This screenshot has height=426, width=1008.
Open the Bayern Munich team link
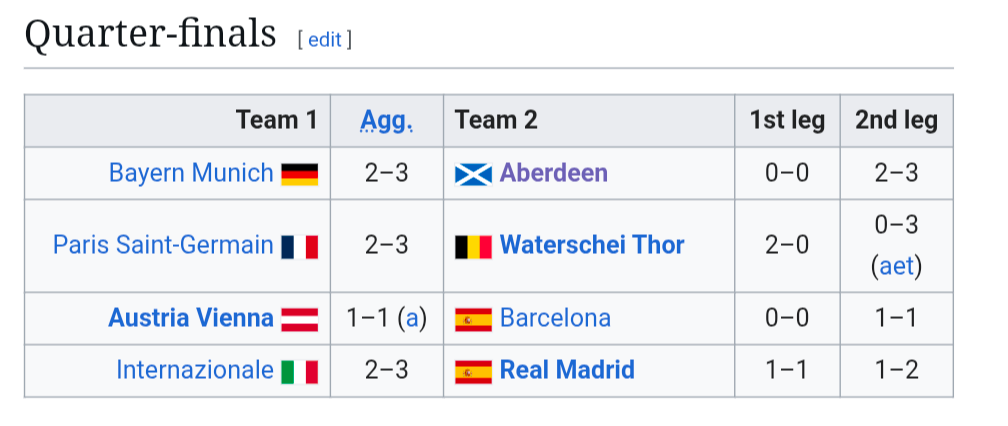[190, 173]
